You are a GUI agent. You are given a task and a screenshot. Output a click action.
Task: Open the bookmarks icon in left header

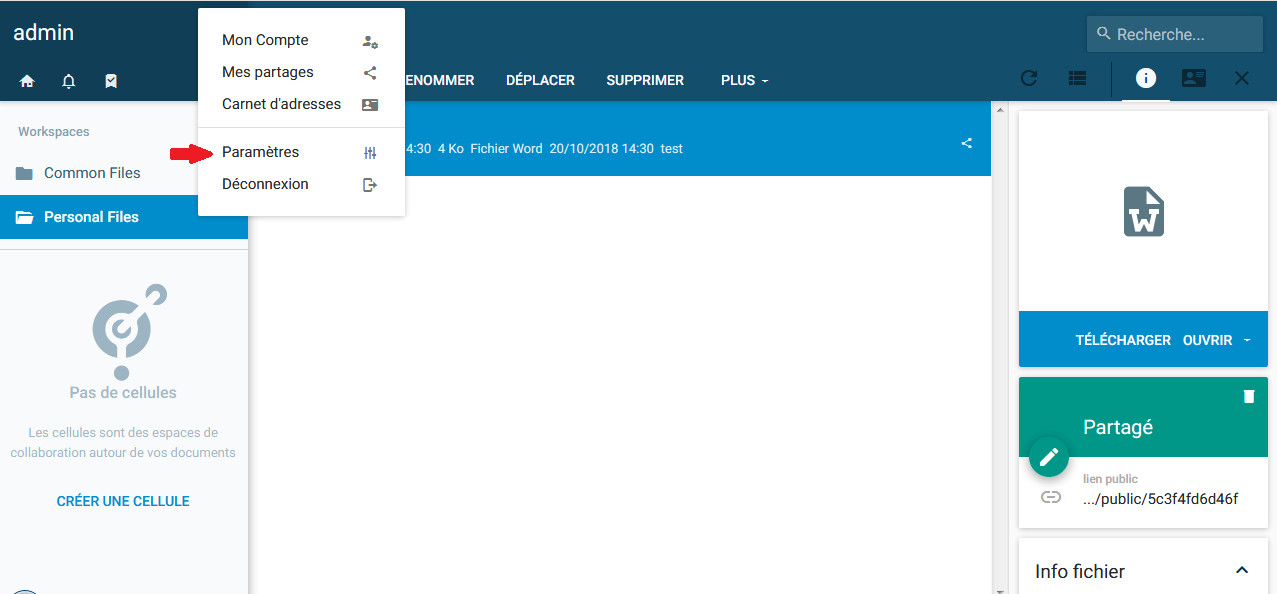(111, 81)
